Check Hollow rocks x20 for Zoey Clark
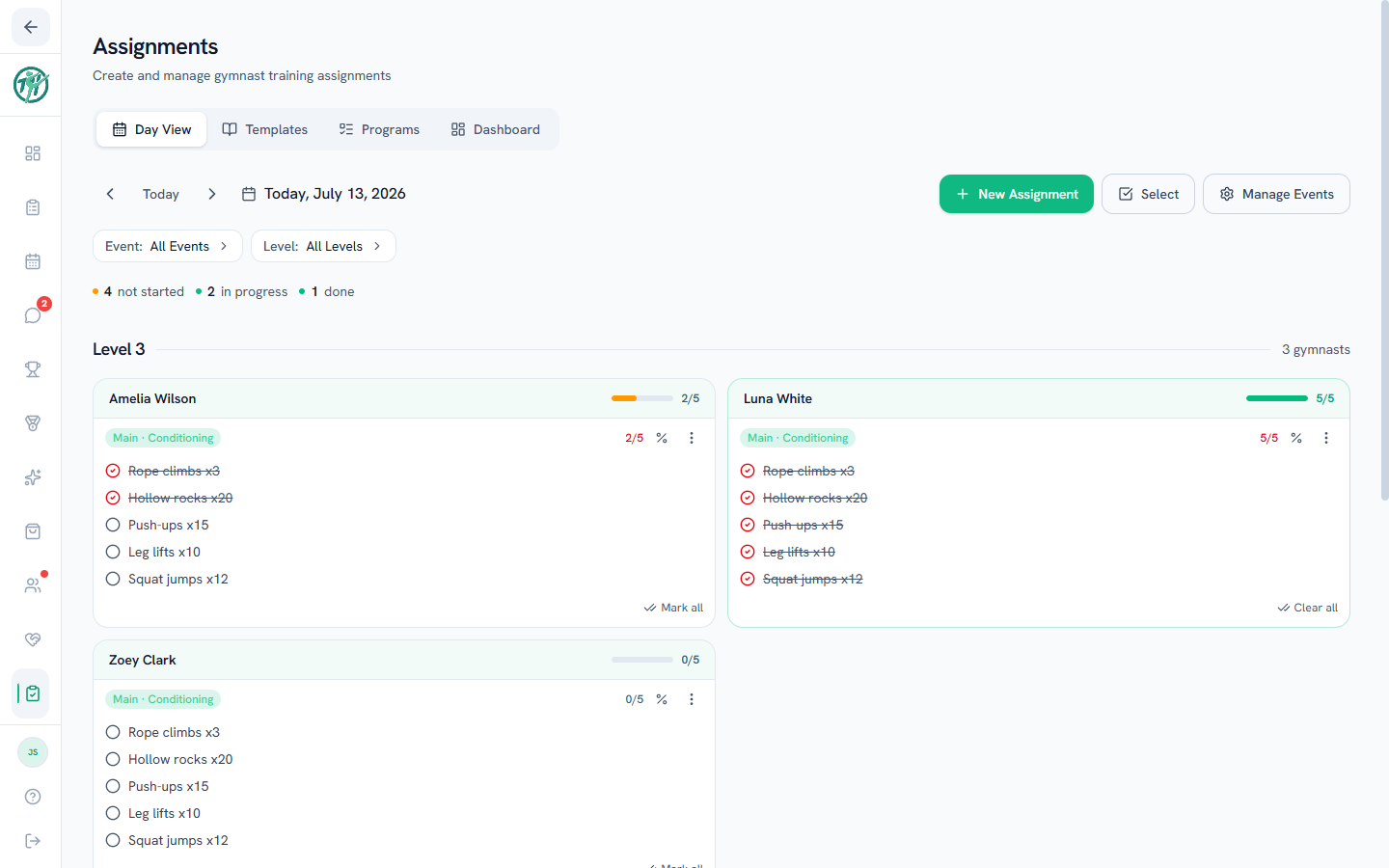The image size is (1389, 868). coord(113,759)
